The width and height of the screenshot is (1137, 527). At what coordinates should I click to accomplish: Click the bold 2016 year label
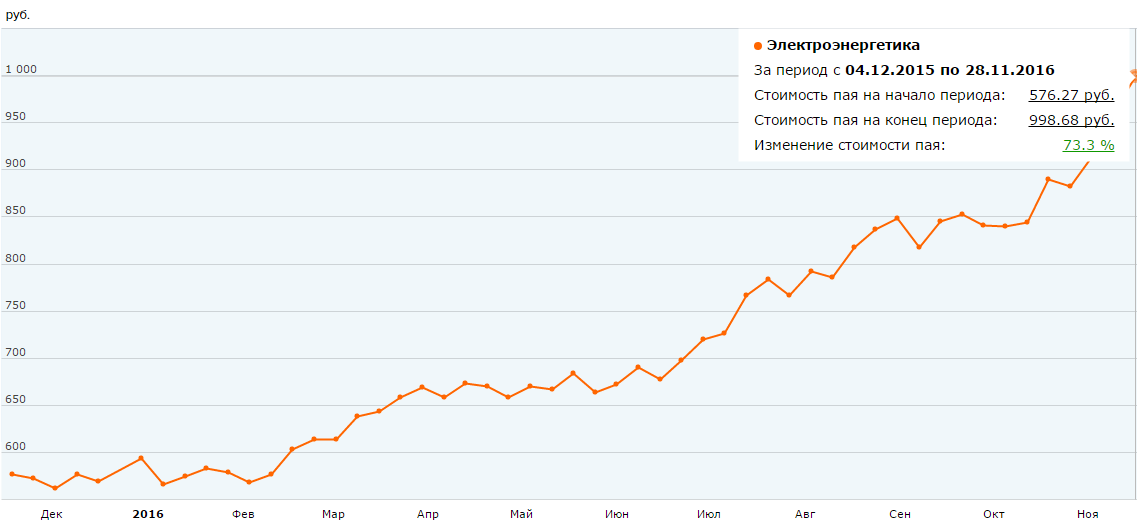148,514
